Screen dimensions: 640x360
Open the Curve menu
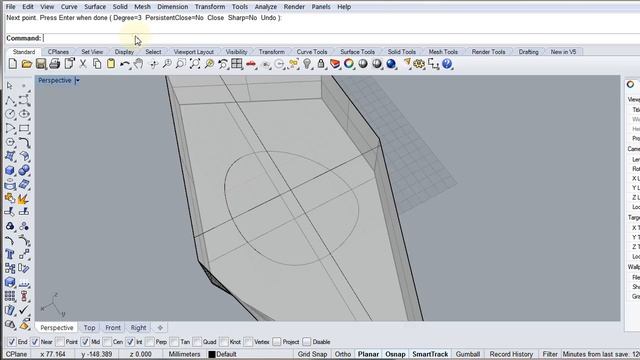(69, 7)
